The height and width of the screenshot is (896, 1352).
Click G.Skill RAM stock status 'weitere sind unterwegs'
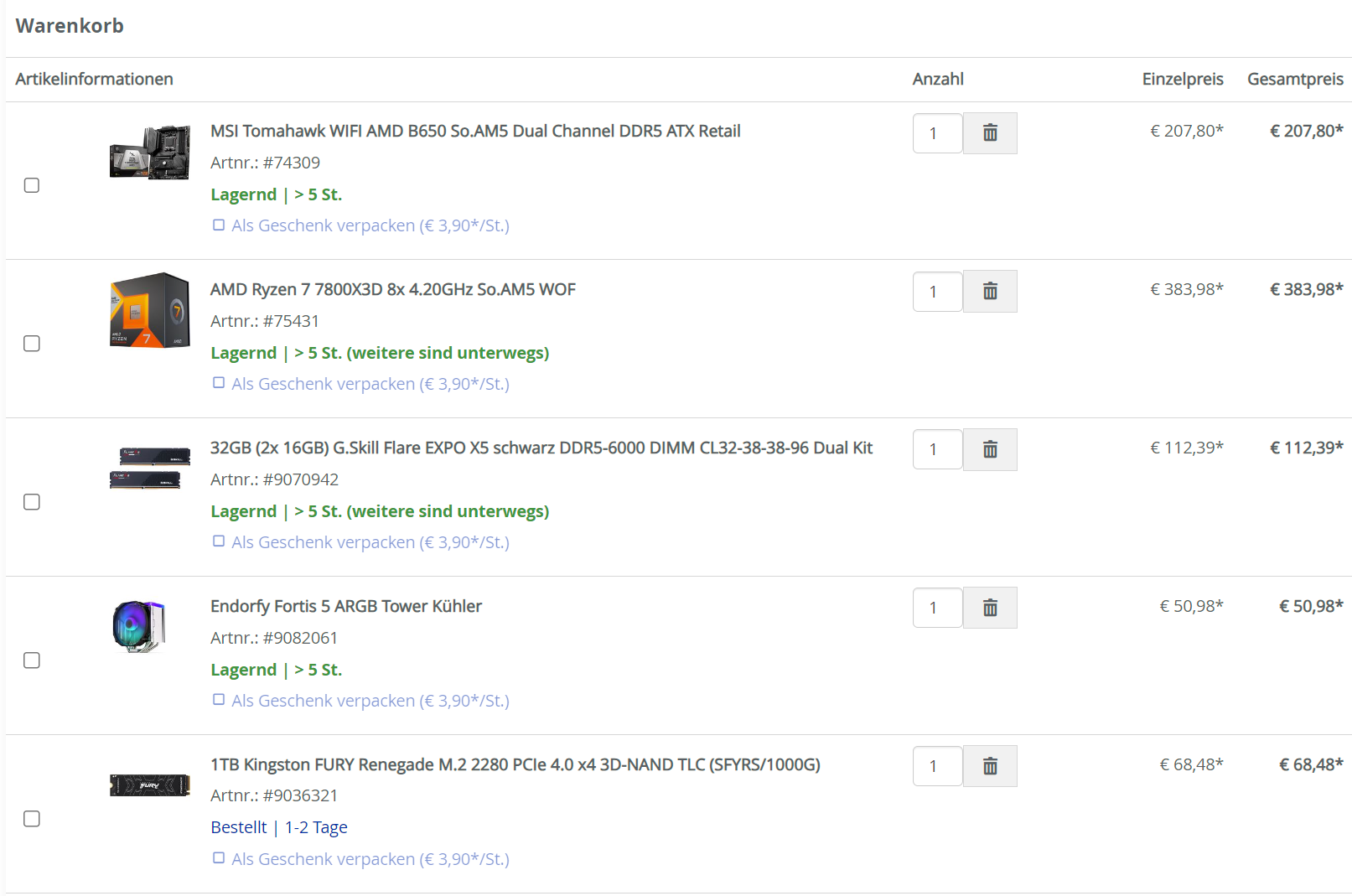(380, 511)
